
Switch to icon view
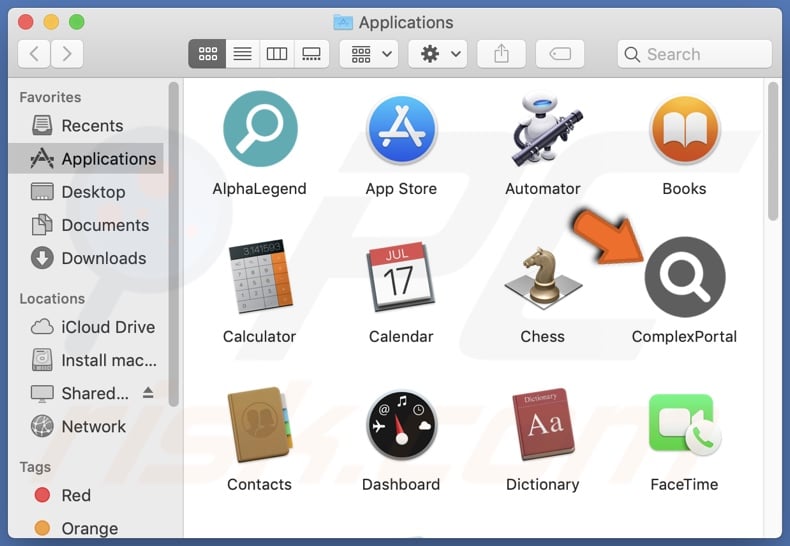coord(207,54)
